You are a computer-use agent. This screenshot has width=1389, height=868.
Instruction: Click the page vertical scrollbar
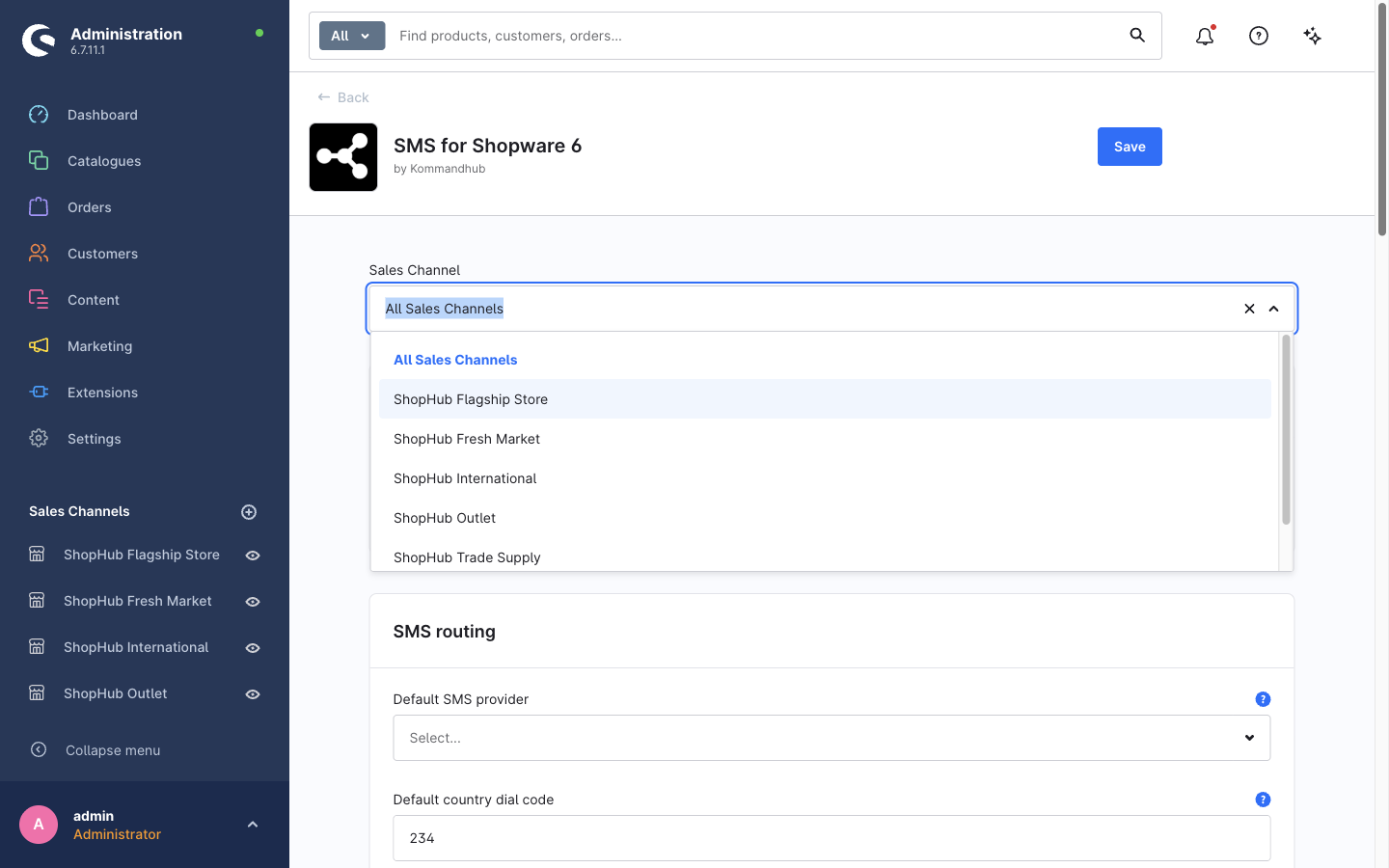tap(1382, 121)
